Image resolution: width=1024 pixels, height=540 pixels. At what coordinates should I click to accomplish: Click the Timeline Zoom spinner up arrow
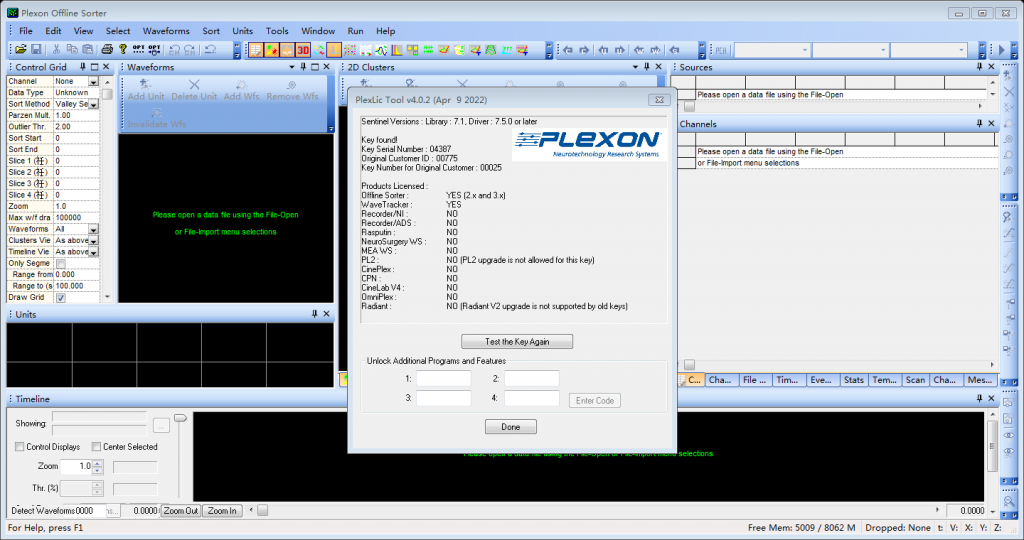tap(98, 463)
